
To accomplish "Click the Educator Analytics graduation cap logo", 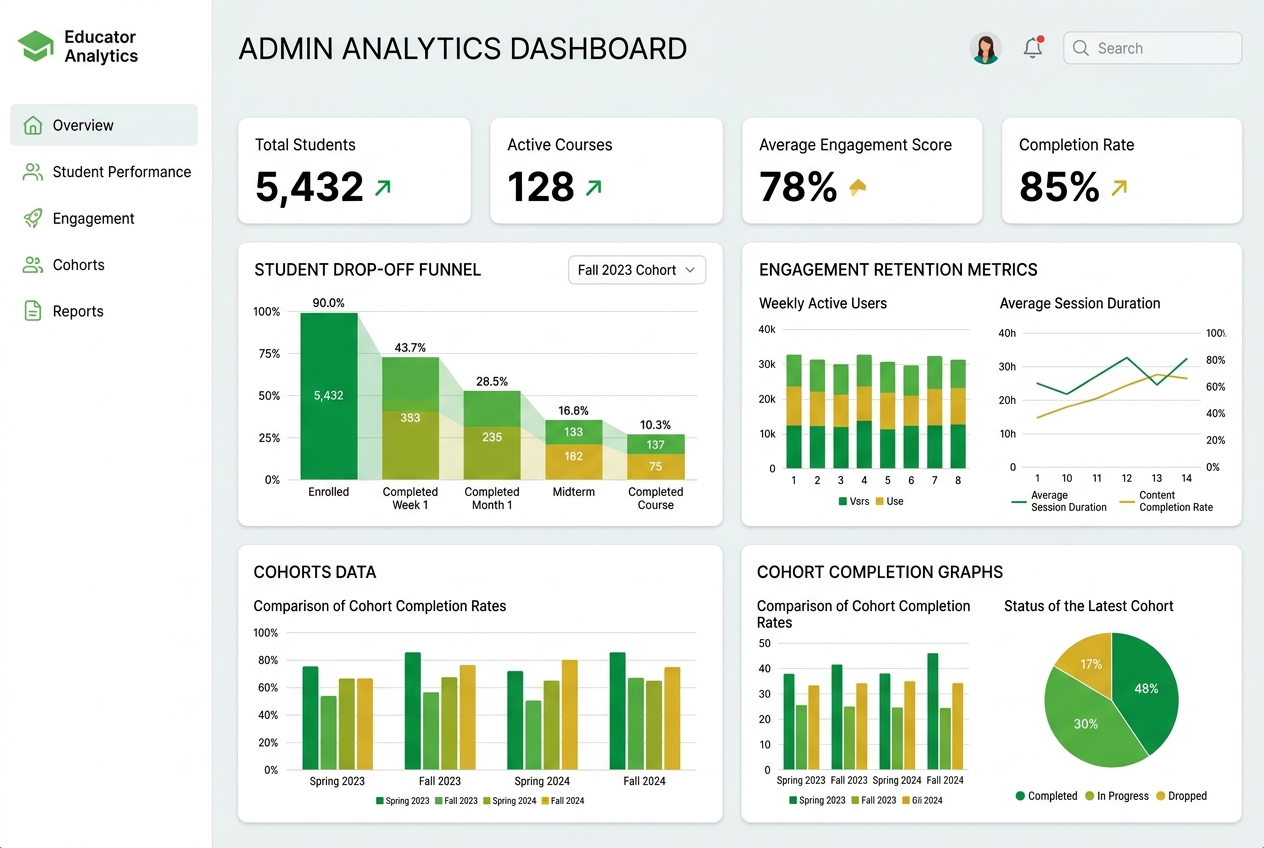I will [36, 46].
